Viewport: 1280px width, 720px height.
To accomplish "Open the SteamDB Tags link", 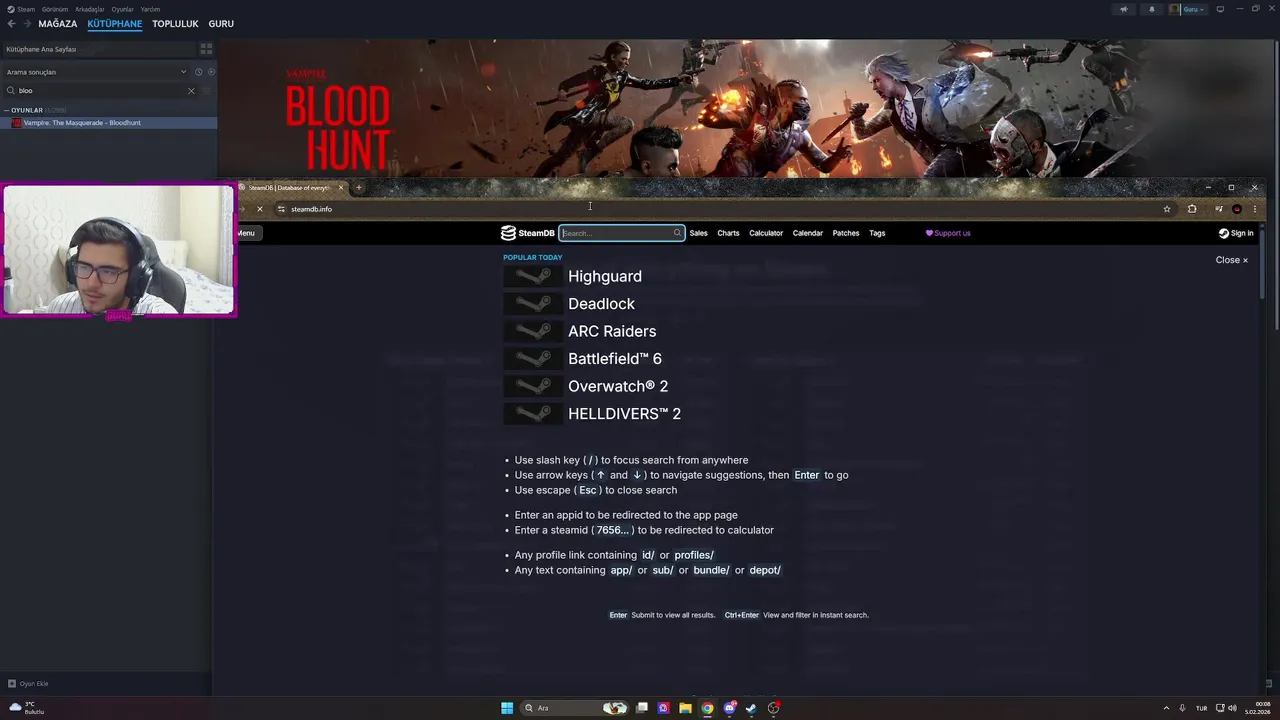I will (877, 233).
